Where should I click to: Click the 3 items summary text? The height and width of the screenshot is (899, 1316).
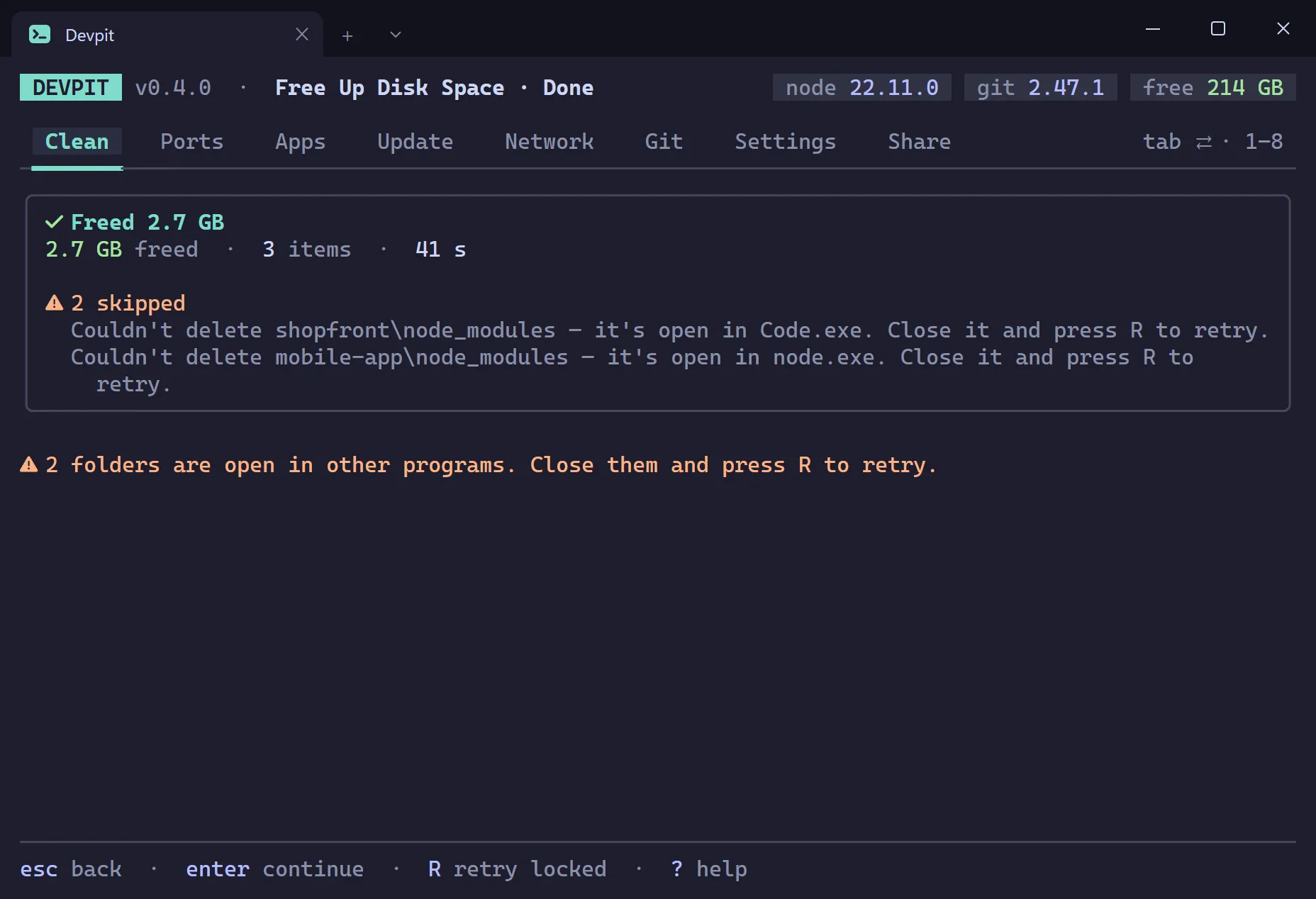coord(307,249)
